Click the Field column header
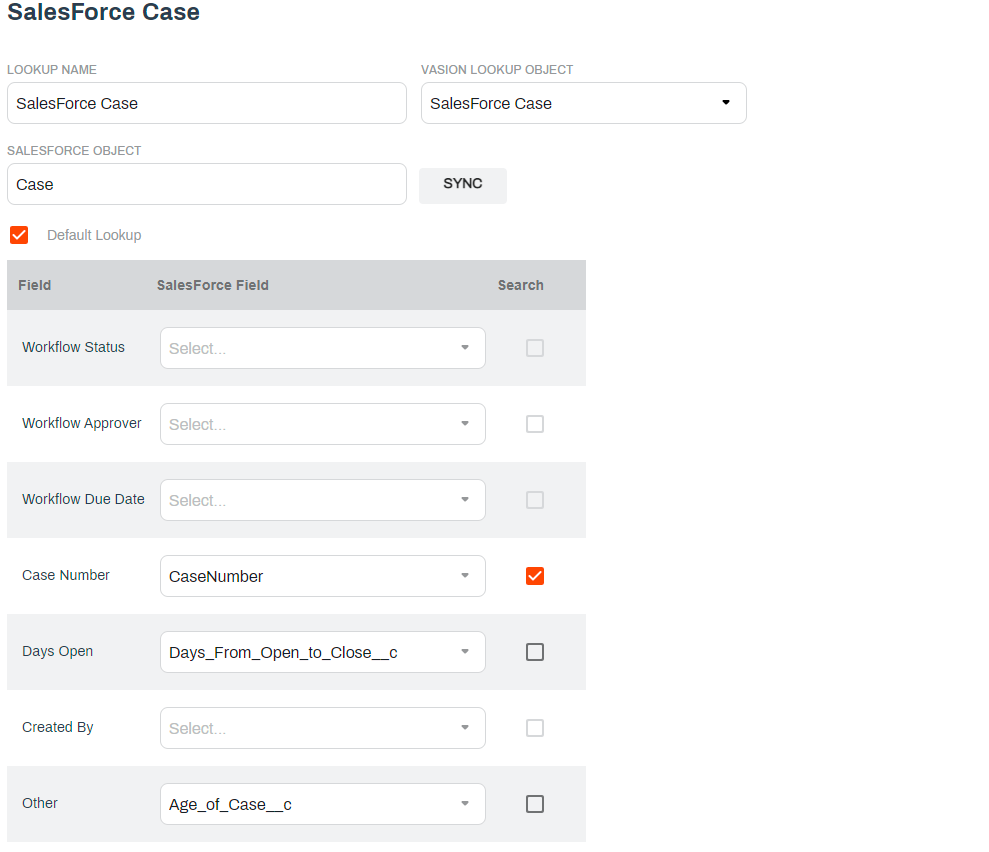The image size is (989, 852). 35,285
